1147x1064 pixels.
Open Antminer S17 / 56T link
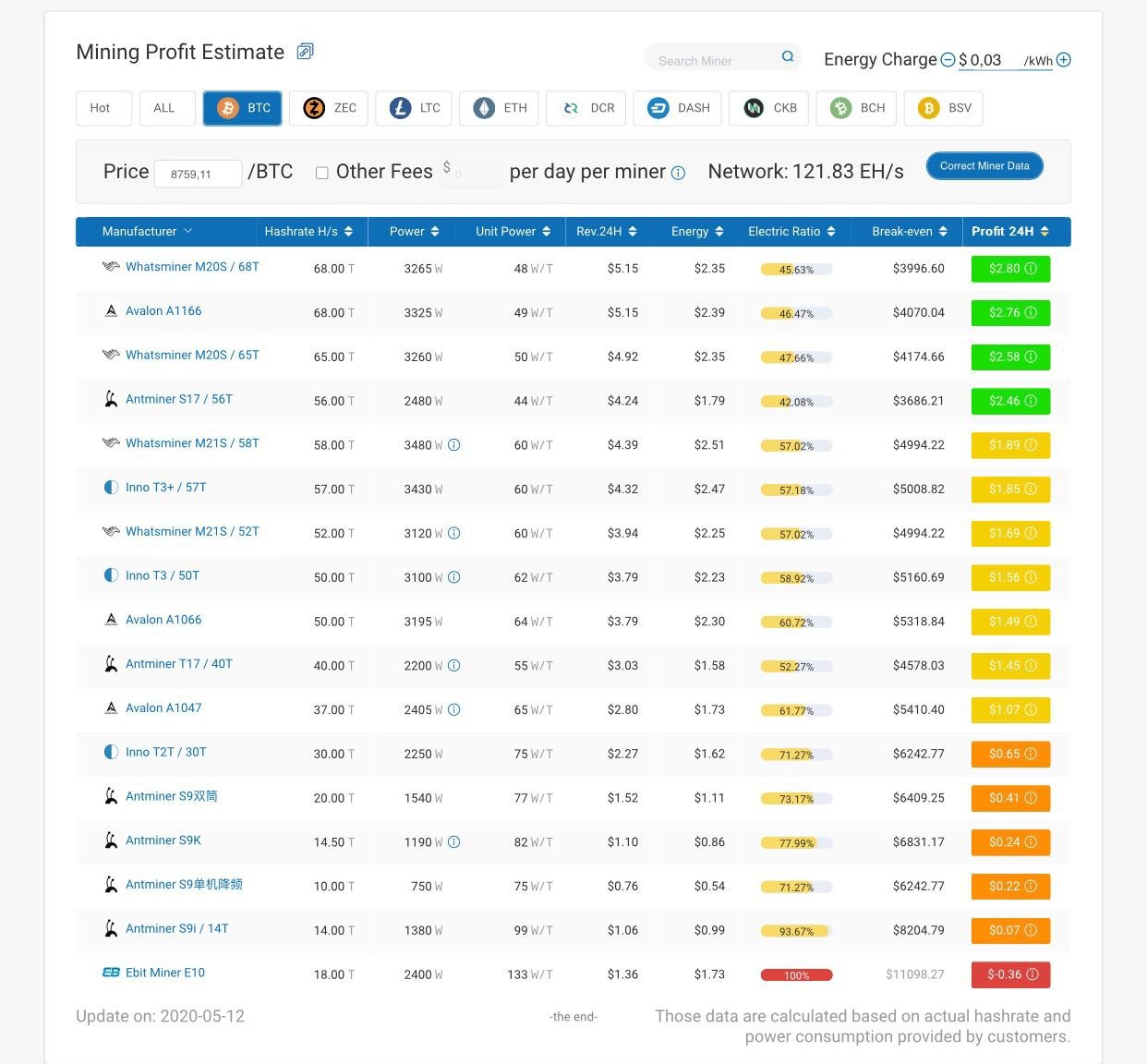(179, 399)
